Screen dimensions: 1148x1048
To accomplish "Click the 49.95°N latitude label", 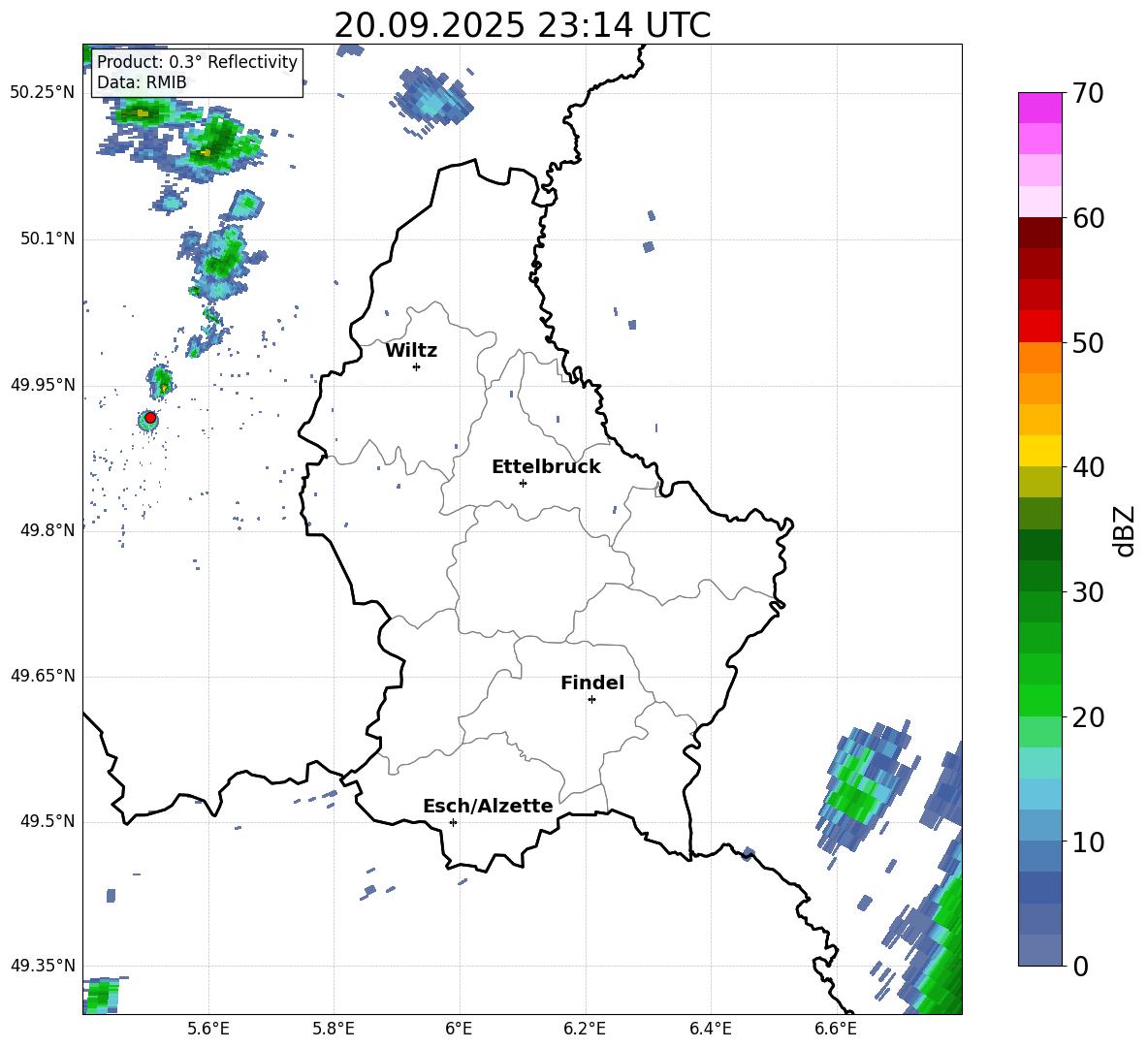I will 43,385.
